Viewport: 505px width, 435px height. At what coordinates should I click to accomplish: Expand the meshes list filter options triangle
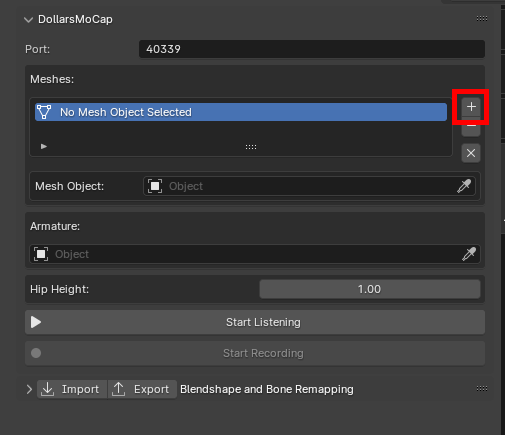(x=44, y=146)
